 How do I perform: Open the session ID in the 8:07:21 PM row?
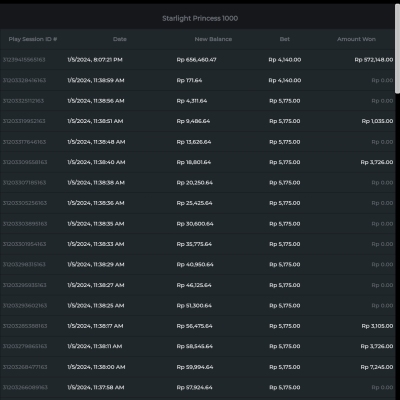(24, 60)
